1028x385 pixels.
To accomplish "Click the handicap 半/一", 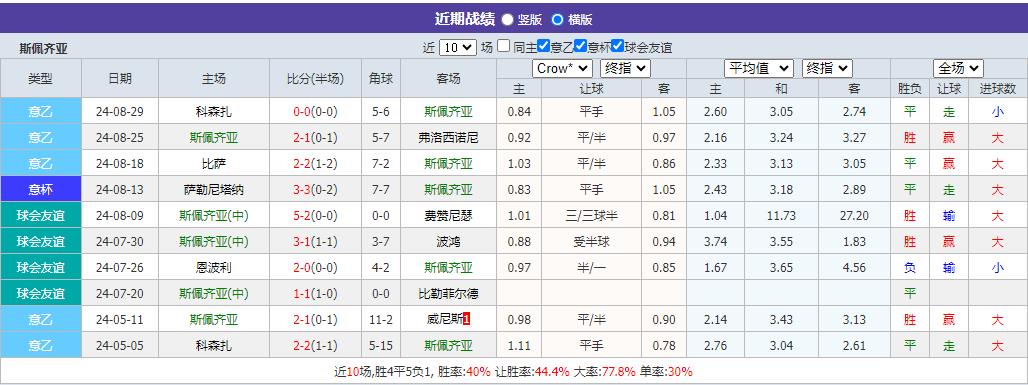I will tap(591, 268).
